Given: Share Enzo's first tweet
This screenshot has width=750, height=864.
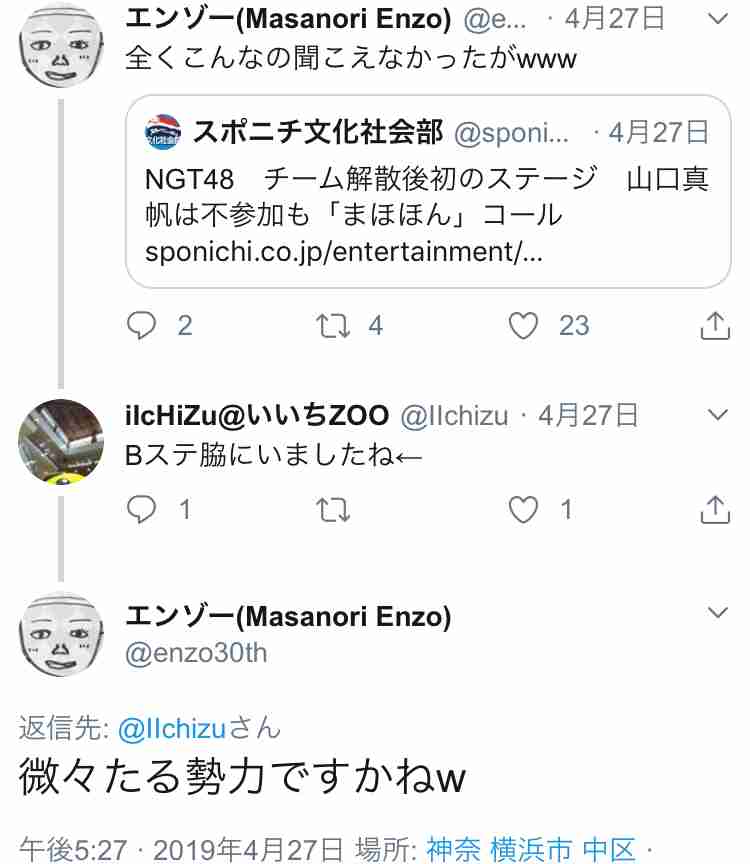Looking at the screenshot, I should pyautogui.click(x=715, y=325).
